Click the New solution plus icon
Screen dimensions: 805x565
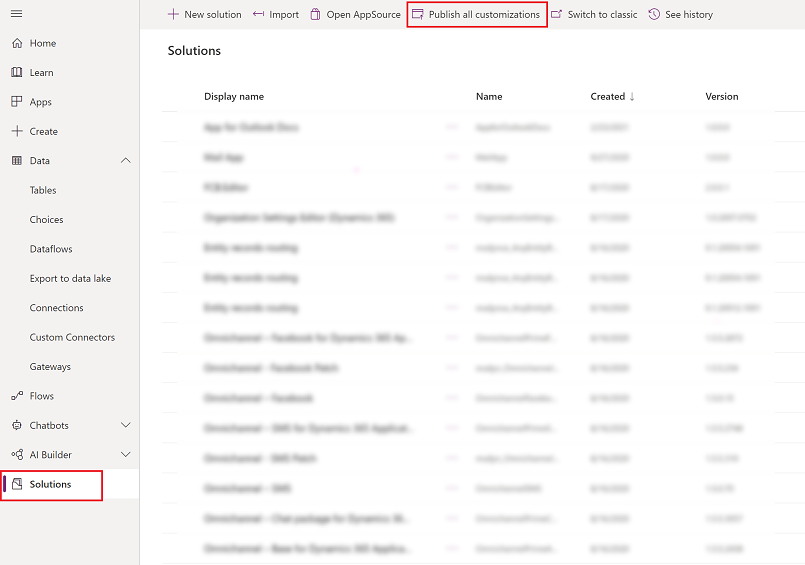point(174,14)
